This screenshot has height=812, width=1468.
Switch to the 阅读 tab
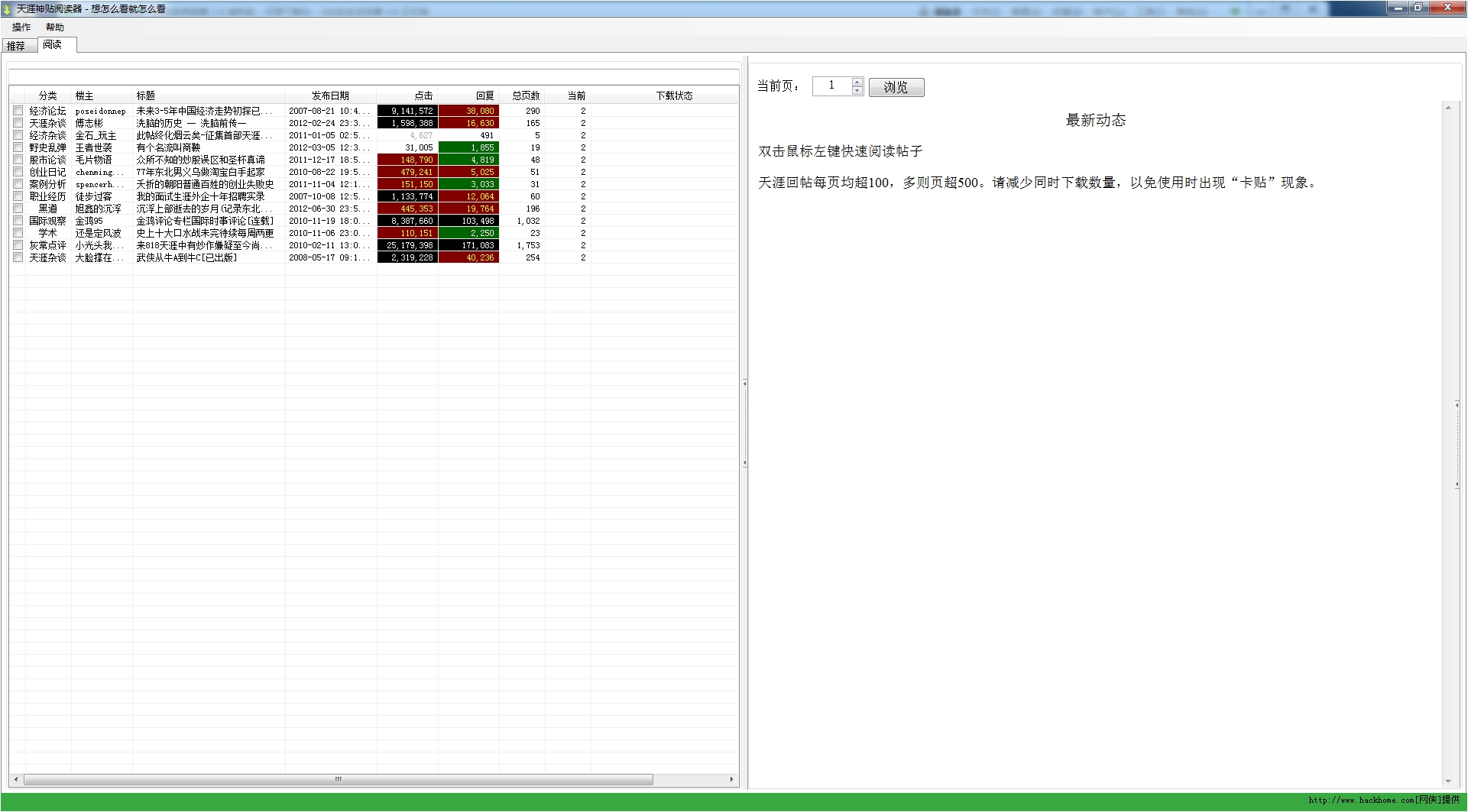click(x=57, y=45)
